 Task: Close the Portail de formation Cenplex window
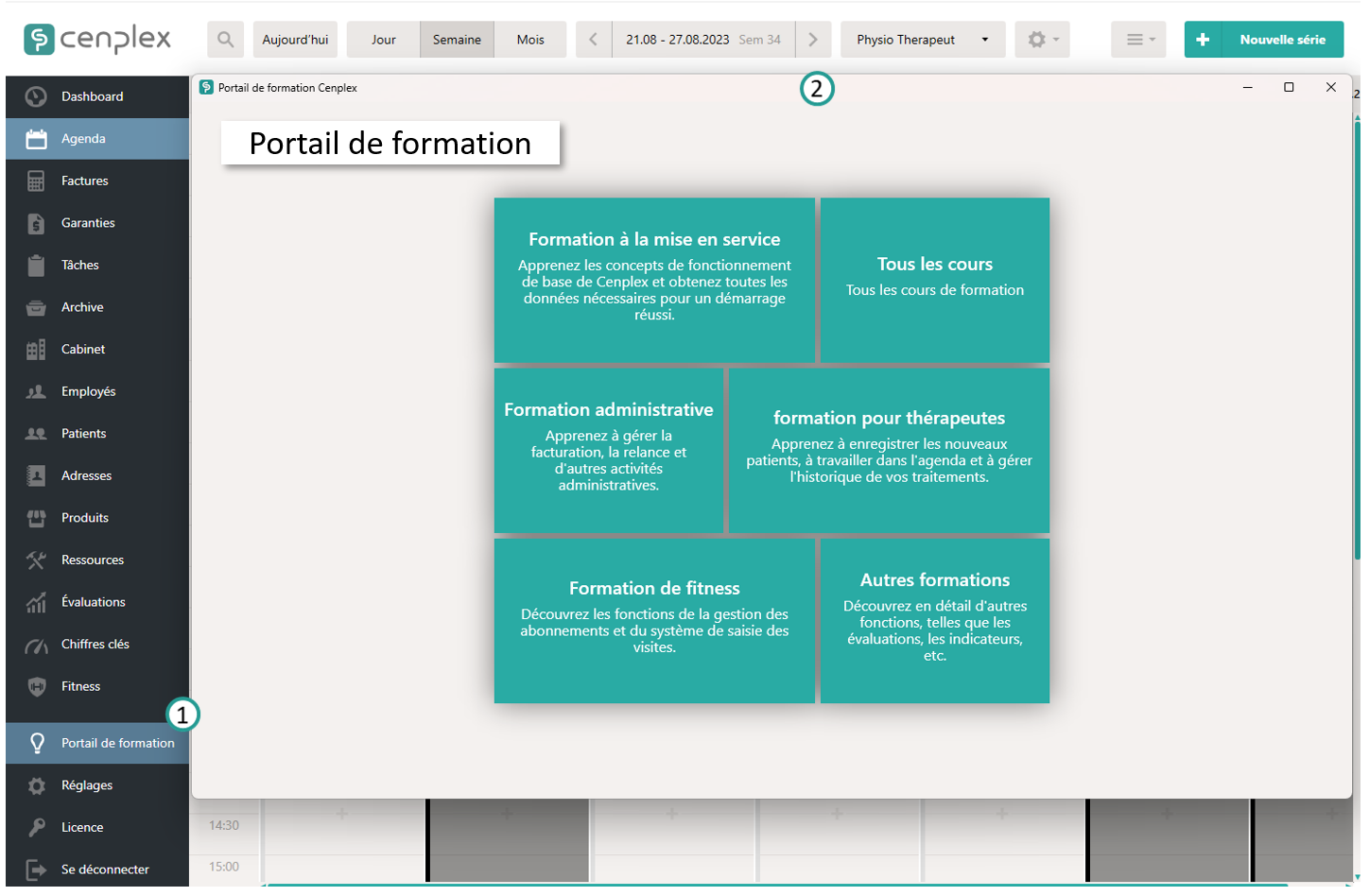(x=1331, y=87)
